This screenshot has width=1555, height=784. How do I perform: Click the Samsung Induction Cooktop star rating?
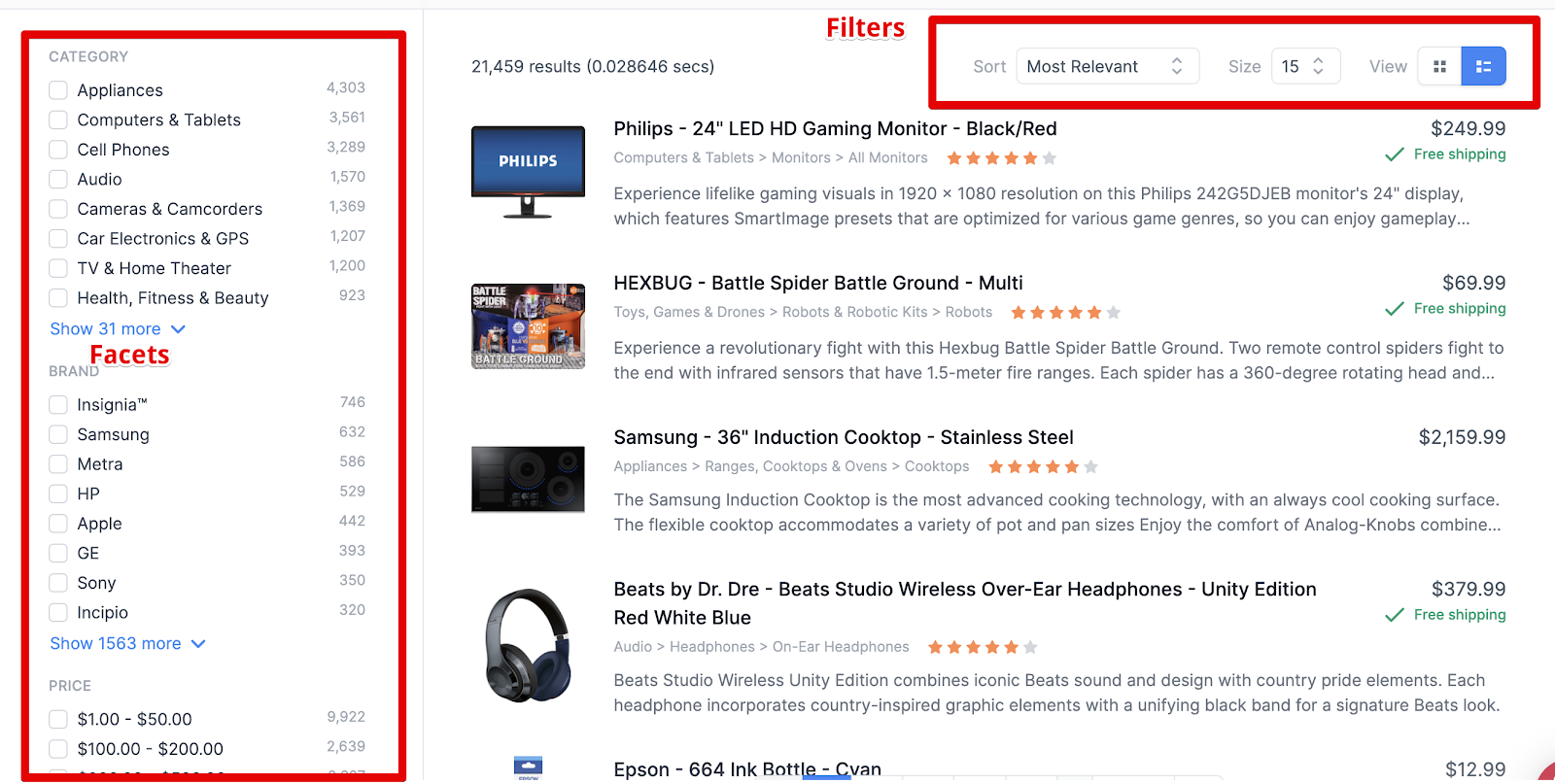(1043, 467)
